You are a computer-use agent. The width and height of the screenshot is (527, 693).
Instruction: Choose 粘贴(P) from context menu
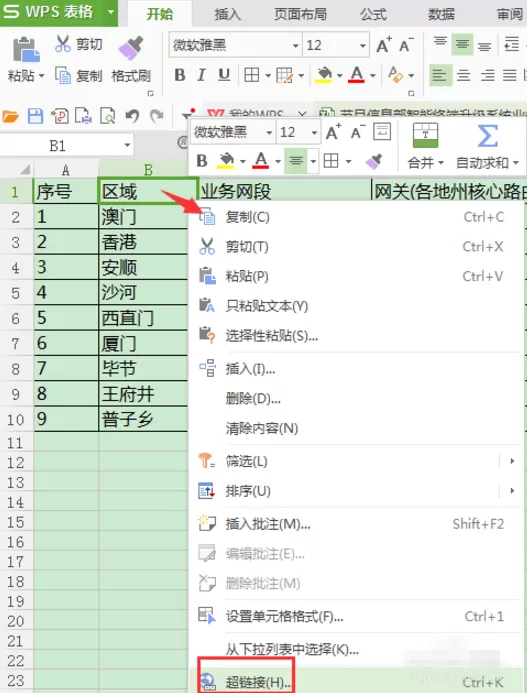[356, 276]
